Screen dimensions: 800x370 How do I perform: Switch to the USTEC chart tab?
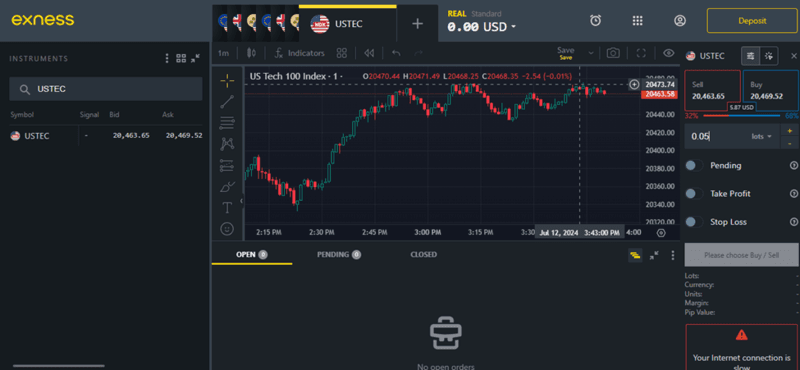347,24
